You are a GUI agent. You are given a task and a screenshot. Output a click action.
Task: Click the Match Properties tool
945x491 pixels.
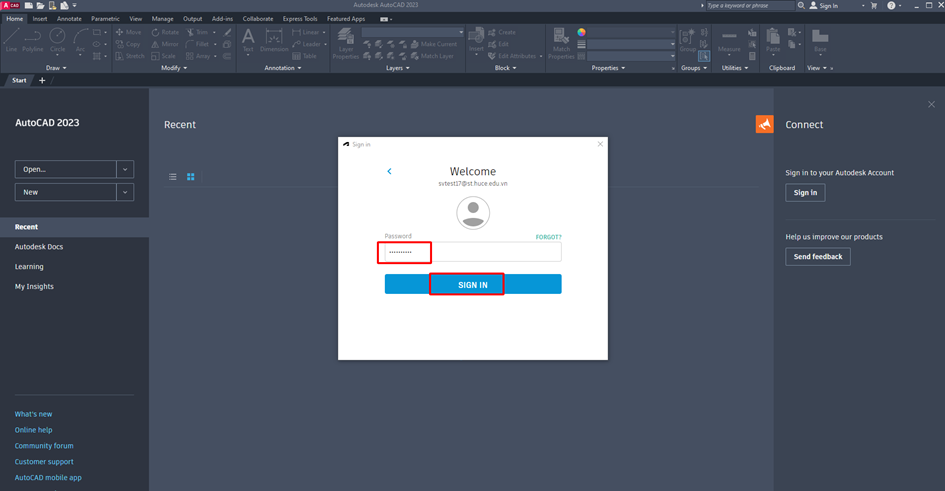click(x=561, y=43)
